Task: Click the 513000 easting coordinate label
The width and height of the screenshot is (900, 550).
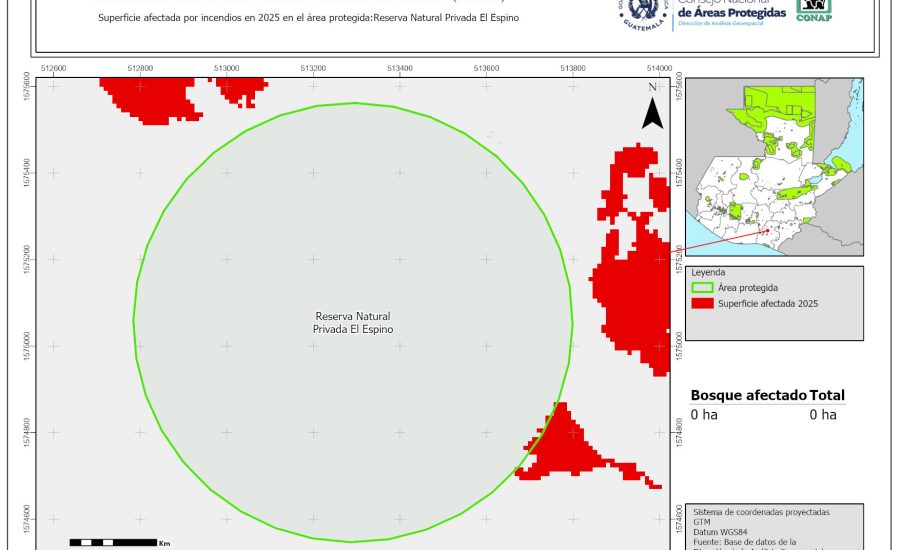Action: pyautogui.click(x=226, y=68)
